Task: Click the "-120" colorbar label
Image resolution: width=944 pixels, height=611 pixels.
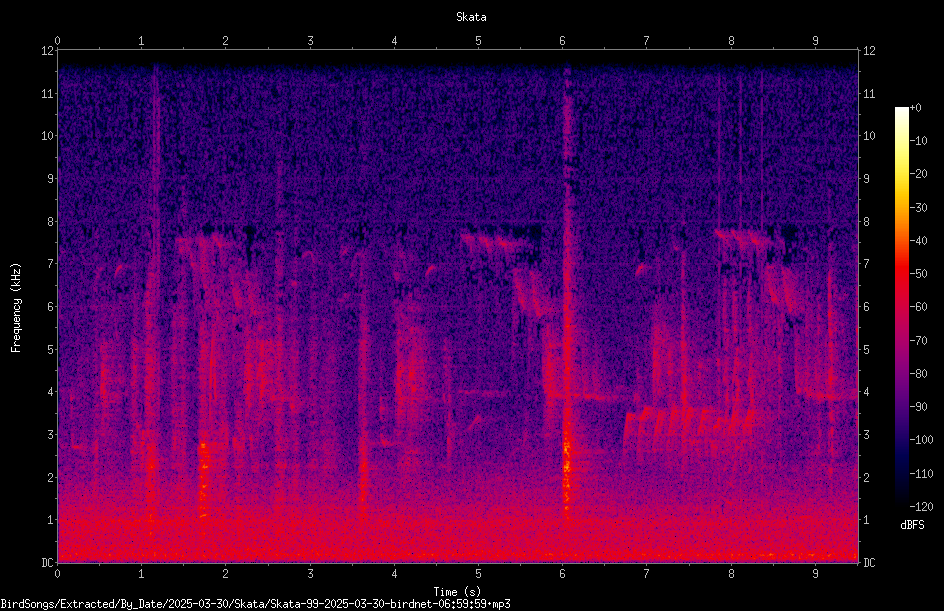Action: pos(922,507)
